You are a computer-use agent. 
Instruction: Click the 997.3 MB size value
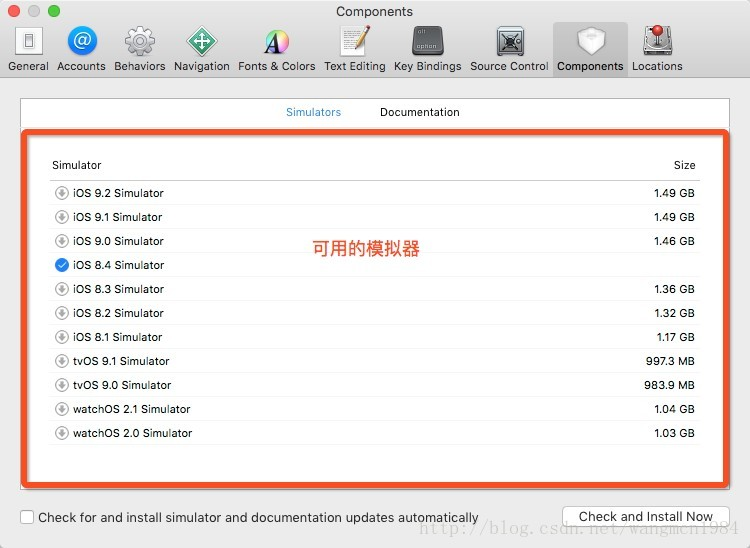coord(670,361)
